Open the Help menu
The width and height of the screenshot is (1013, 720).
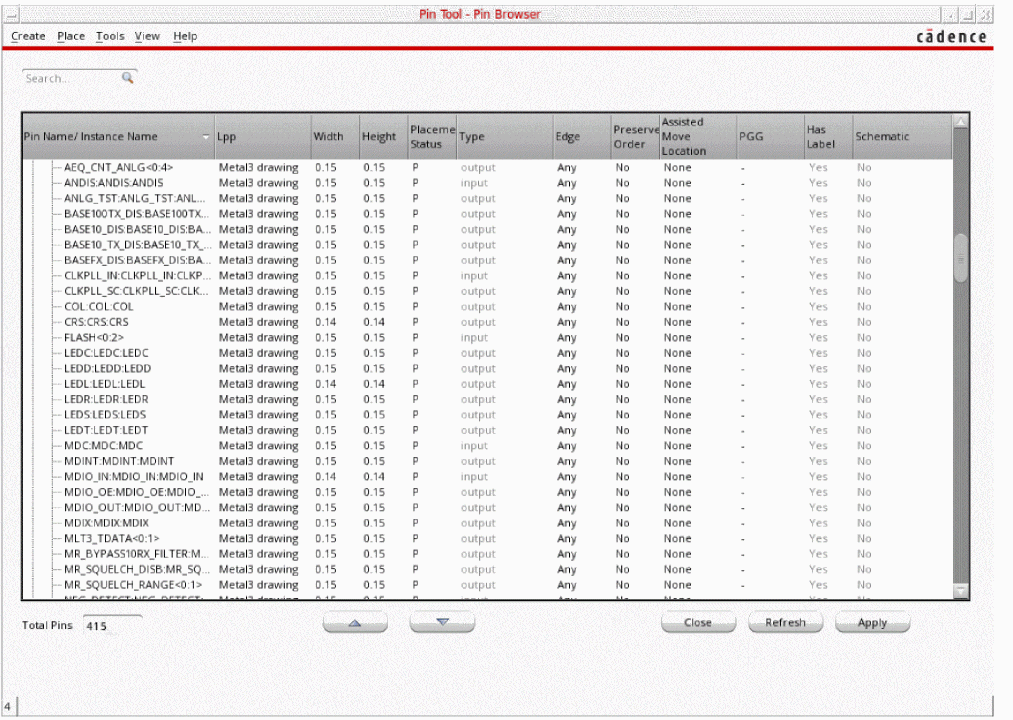click(x=185, y=36)
